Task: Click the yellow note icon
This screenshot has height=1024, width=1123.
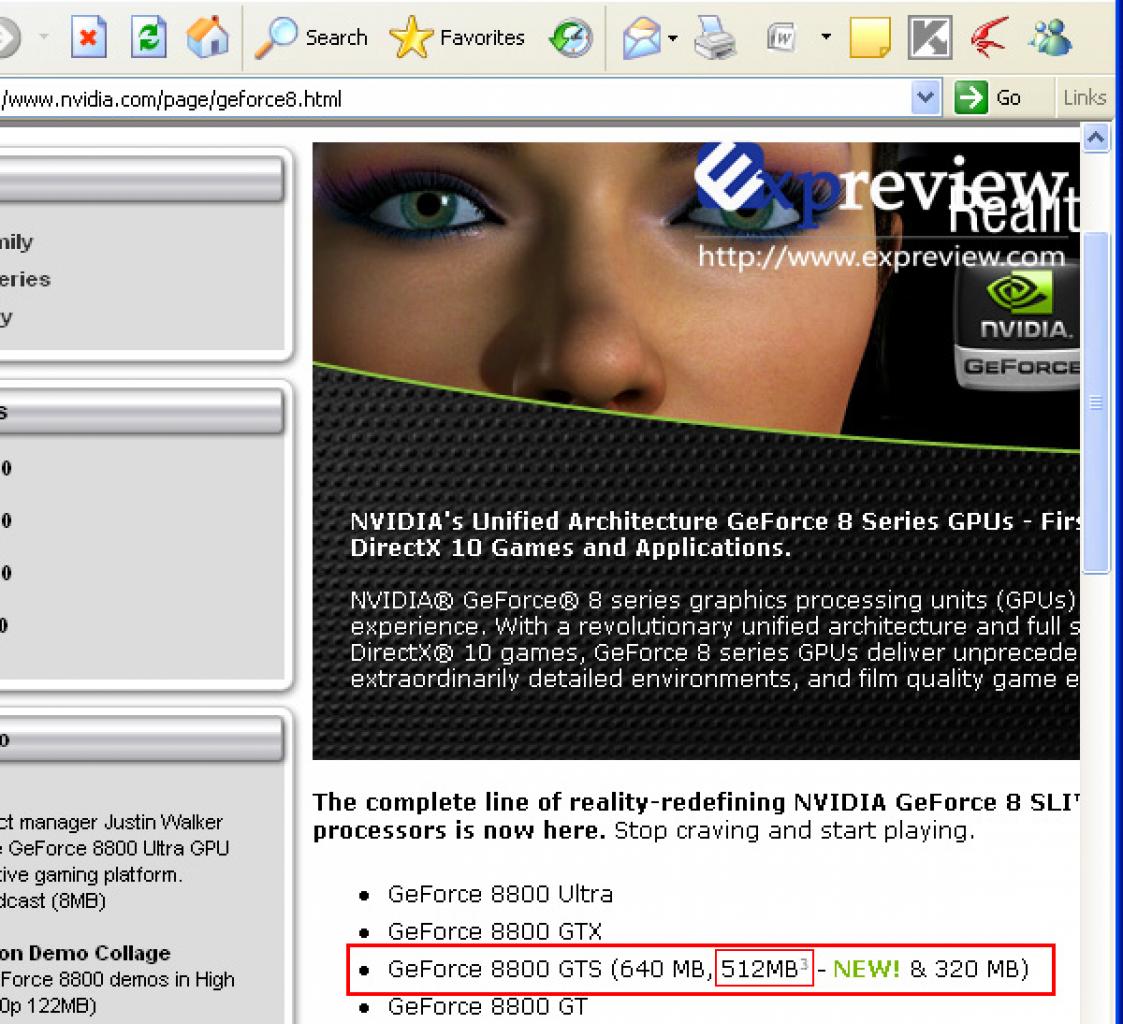Action: 869,37
